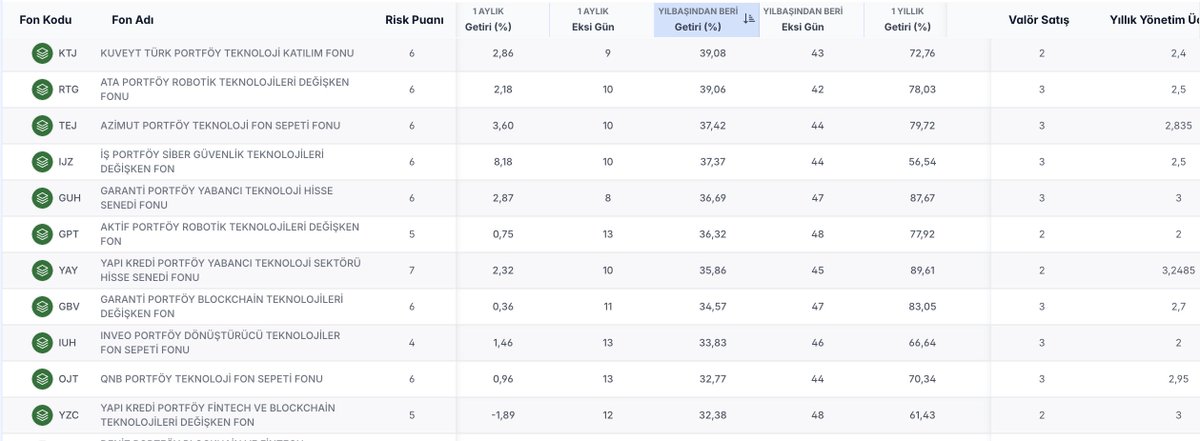Open İş Portföy Siber Güvenlik Teknolojileri fund
Screen dimensions: 1200x441
[212, 161]
